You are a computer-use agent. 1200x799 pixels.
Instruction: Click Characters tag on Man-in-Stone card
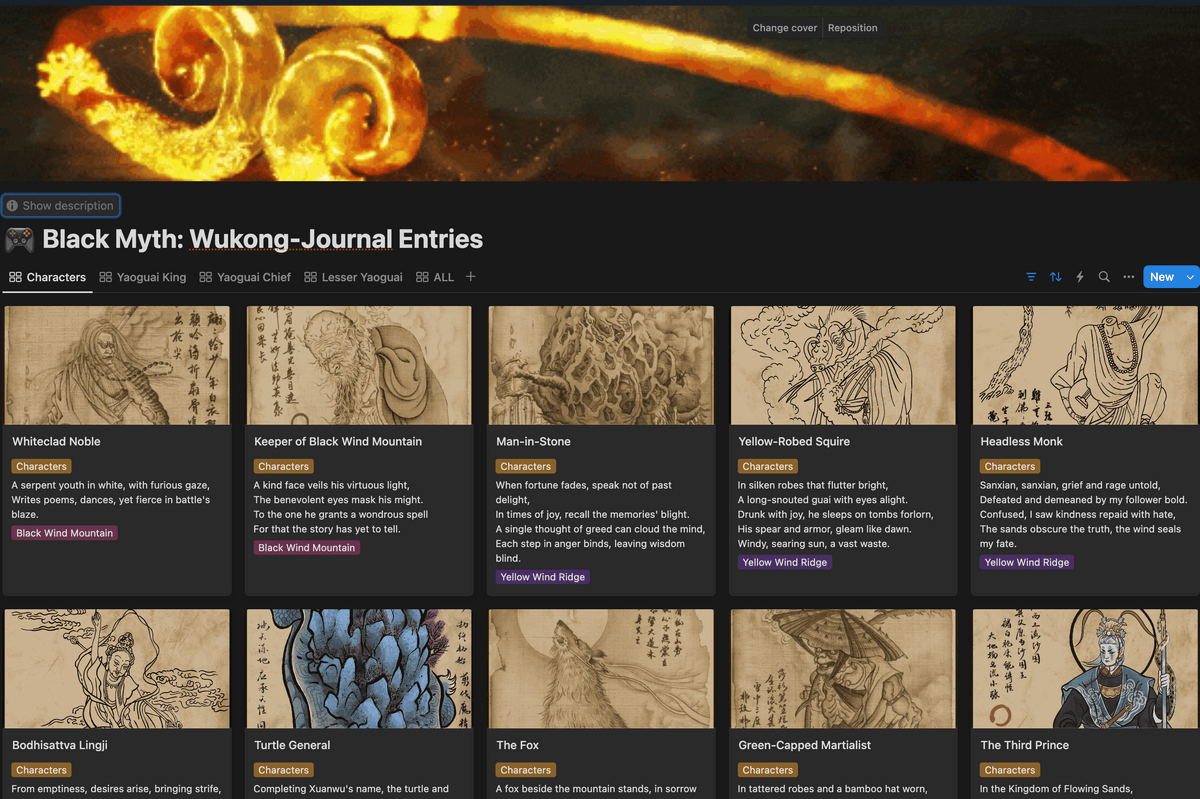pyautogui.click(x=526, y=466)
